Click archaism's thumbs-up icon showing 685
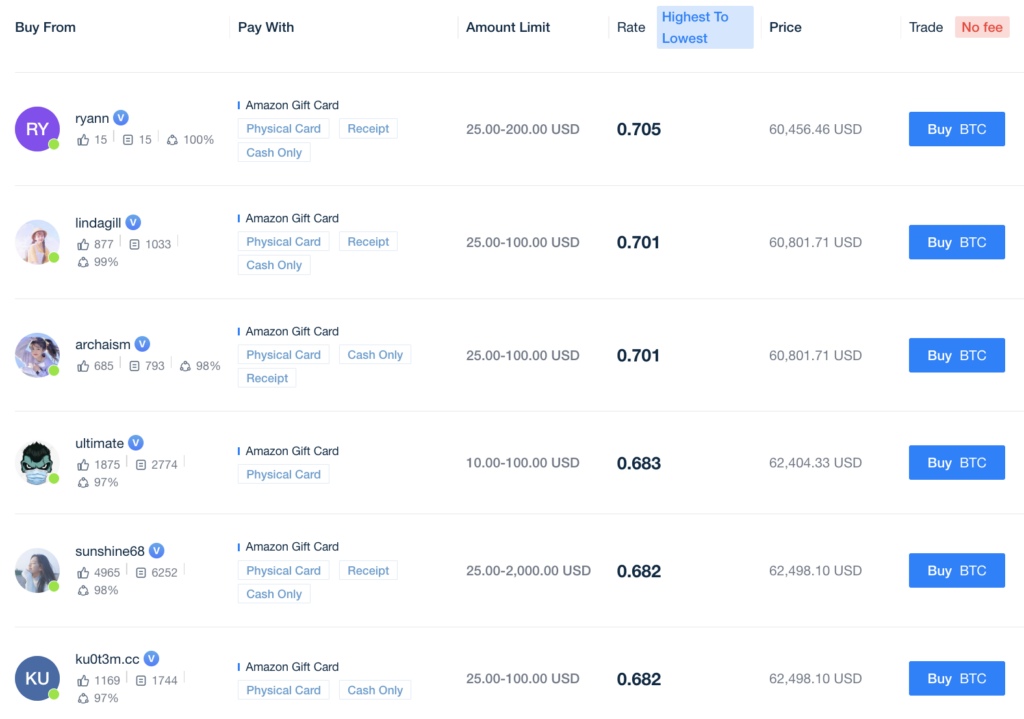1024x719 pixels. click(x=83, y=366)
